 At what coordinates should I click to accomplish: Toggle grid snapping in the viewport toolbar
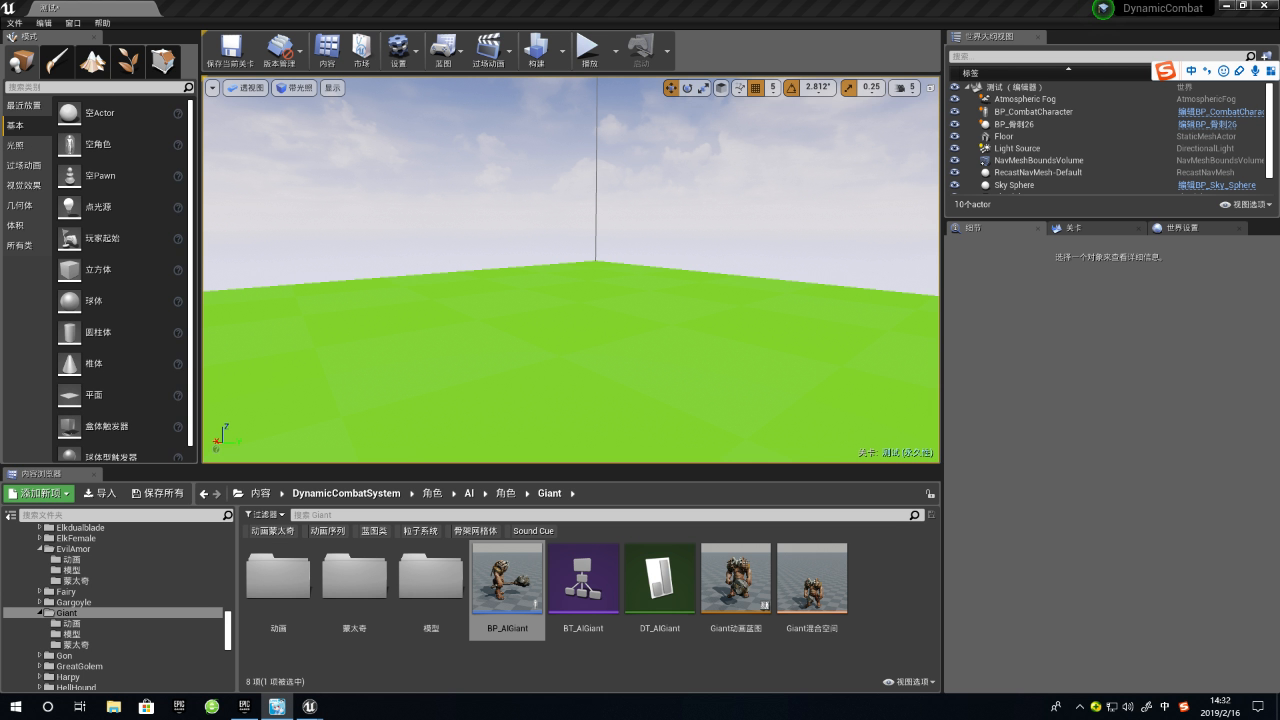click(x=756, y=88)
